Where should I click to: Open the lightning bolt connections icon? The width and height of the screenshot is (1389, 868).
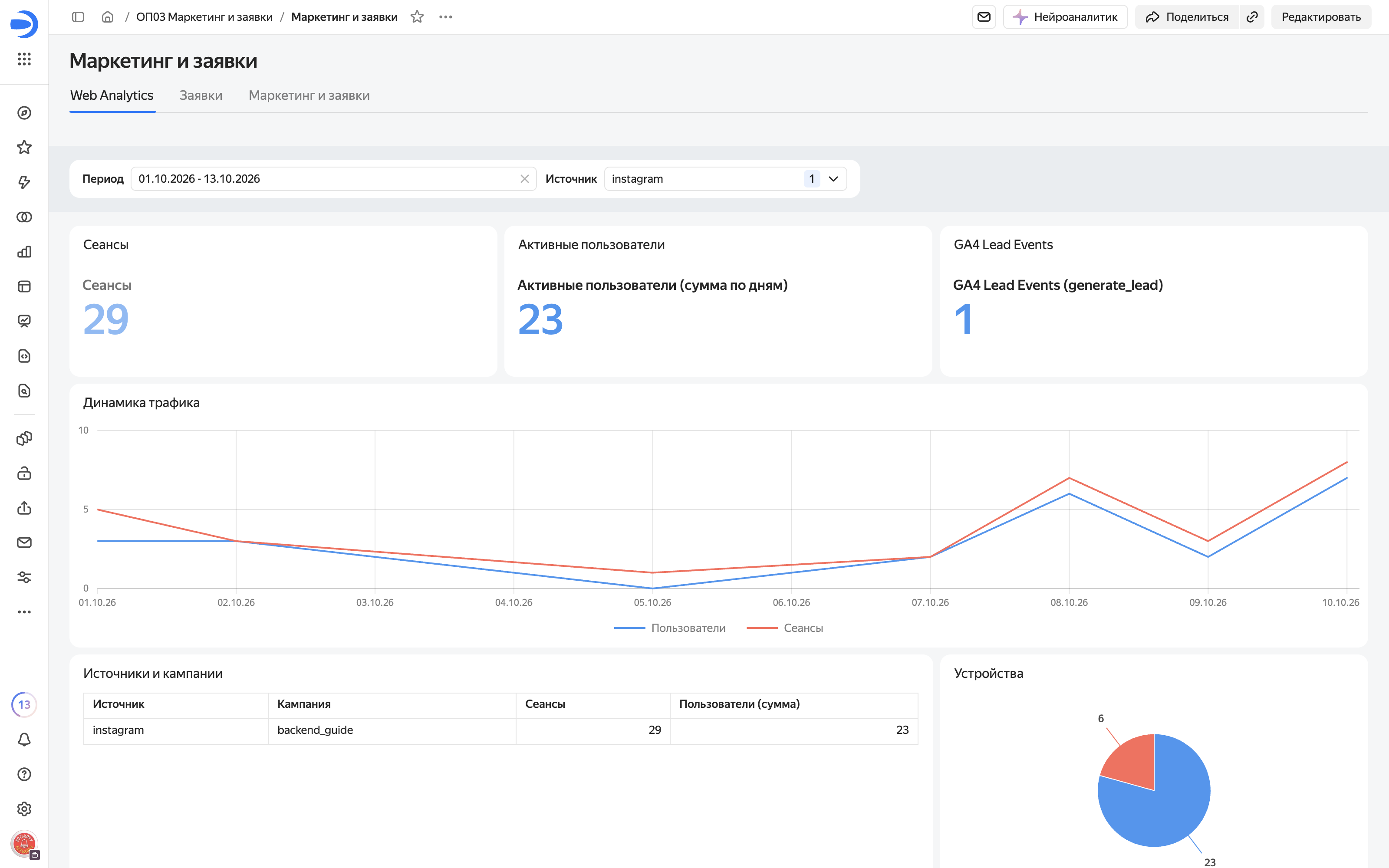tap(24, 183)
